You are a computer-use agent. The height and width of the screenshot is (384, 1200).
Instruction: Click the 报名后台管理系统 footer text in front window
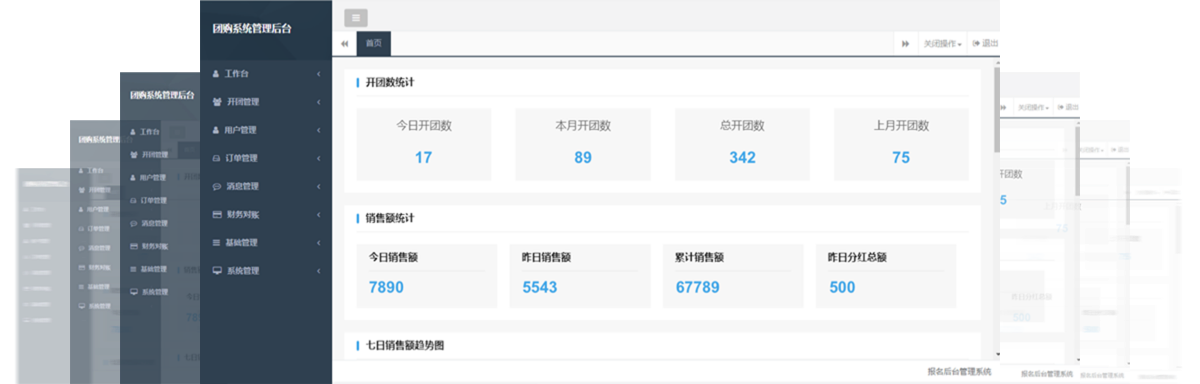960,371
